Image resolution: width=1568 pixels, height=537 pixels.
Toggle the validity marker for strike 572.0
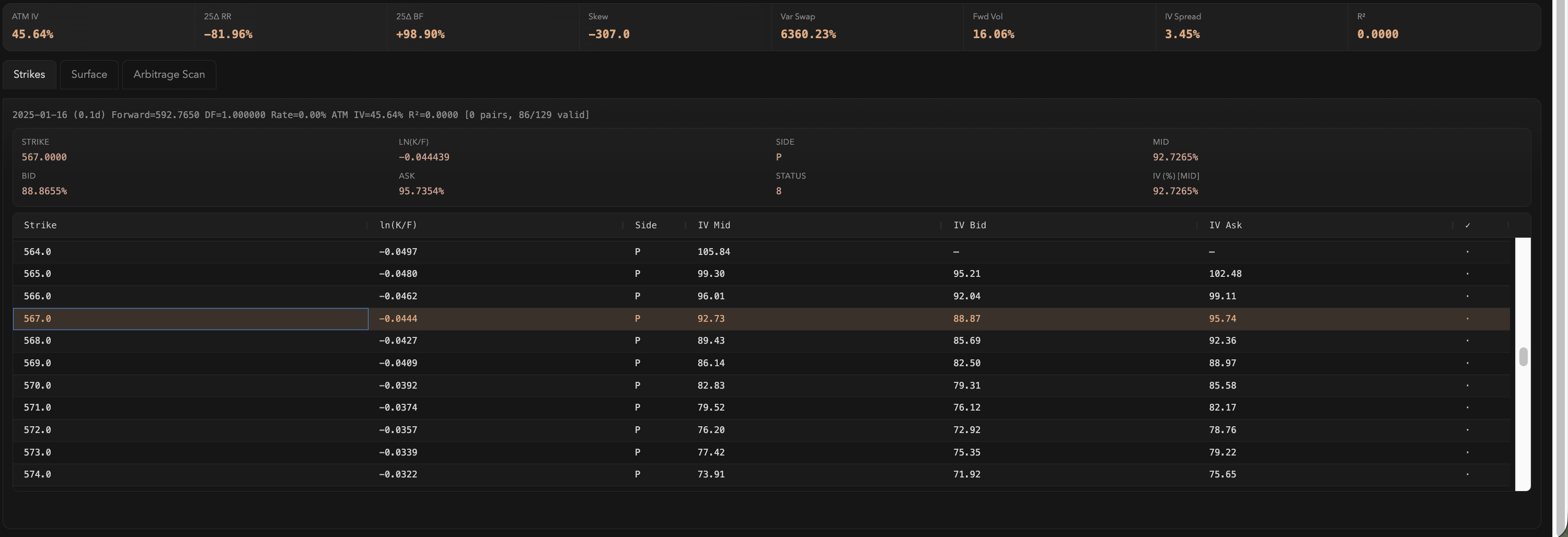[x=1467, y=430]
